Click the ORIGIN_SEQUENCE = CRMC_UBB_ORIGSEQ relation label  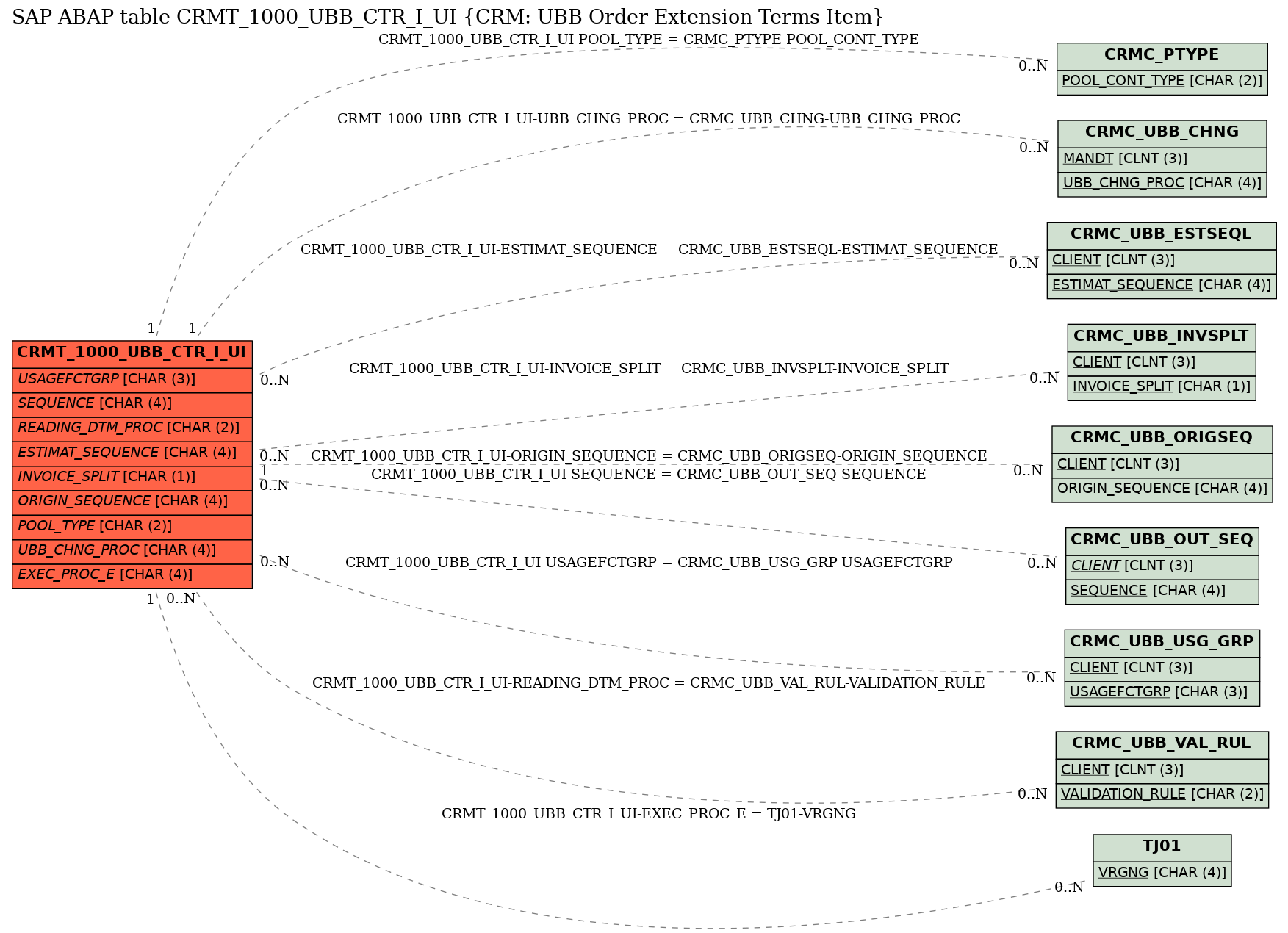coord(649,456)
